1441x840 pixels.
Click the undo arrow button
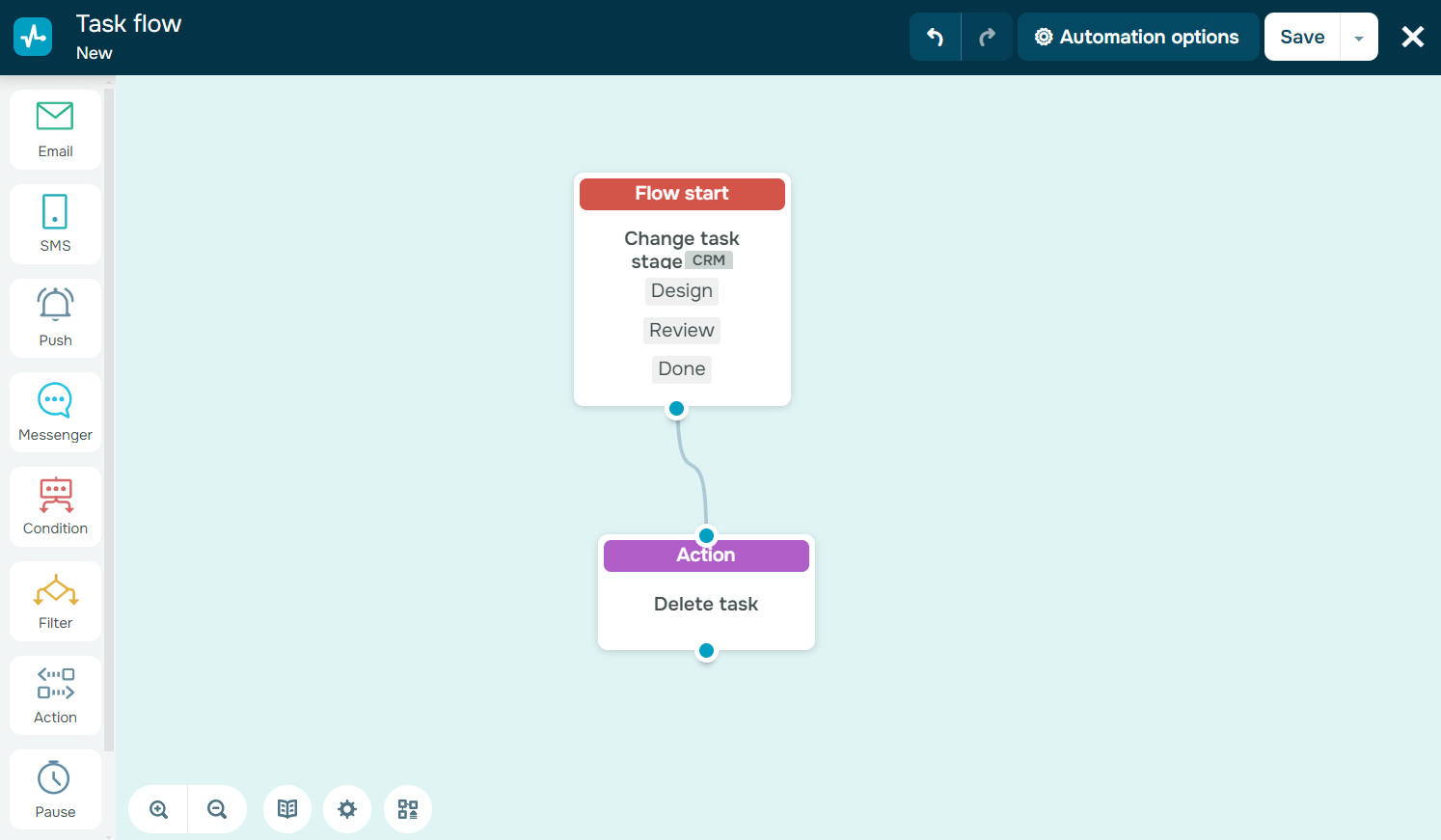935,37
